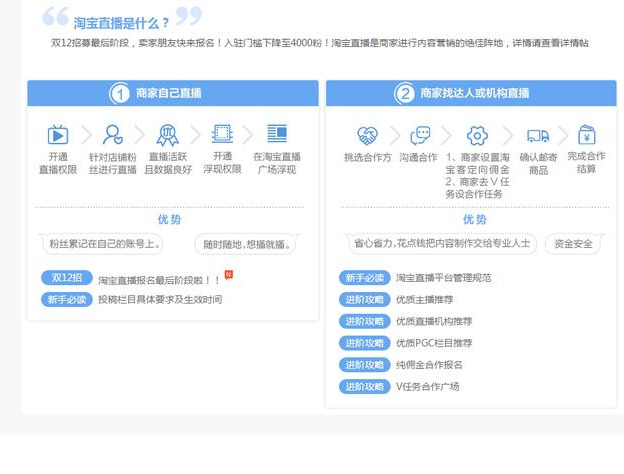Click the 开通直播权限 step label

pyautogui.click(x=58, y=163)
